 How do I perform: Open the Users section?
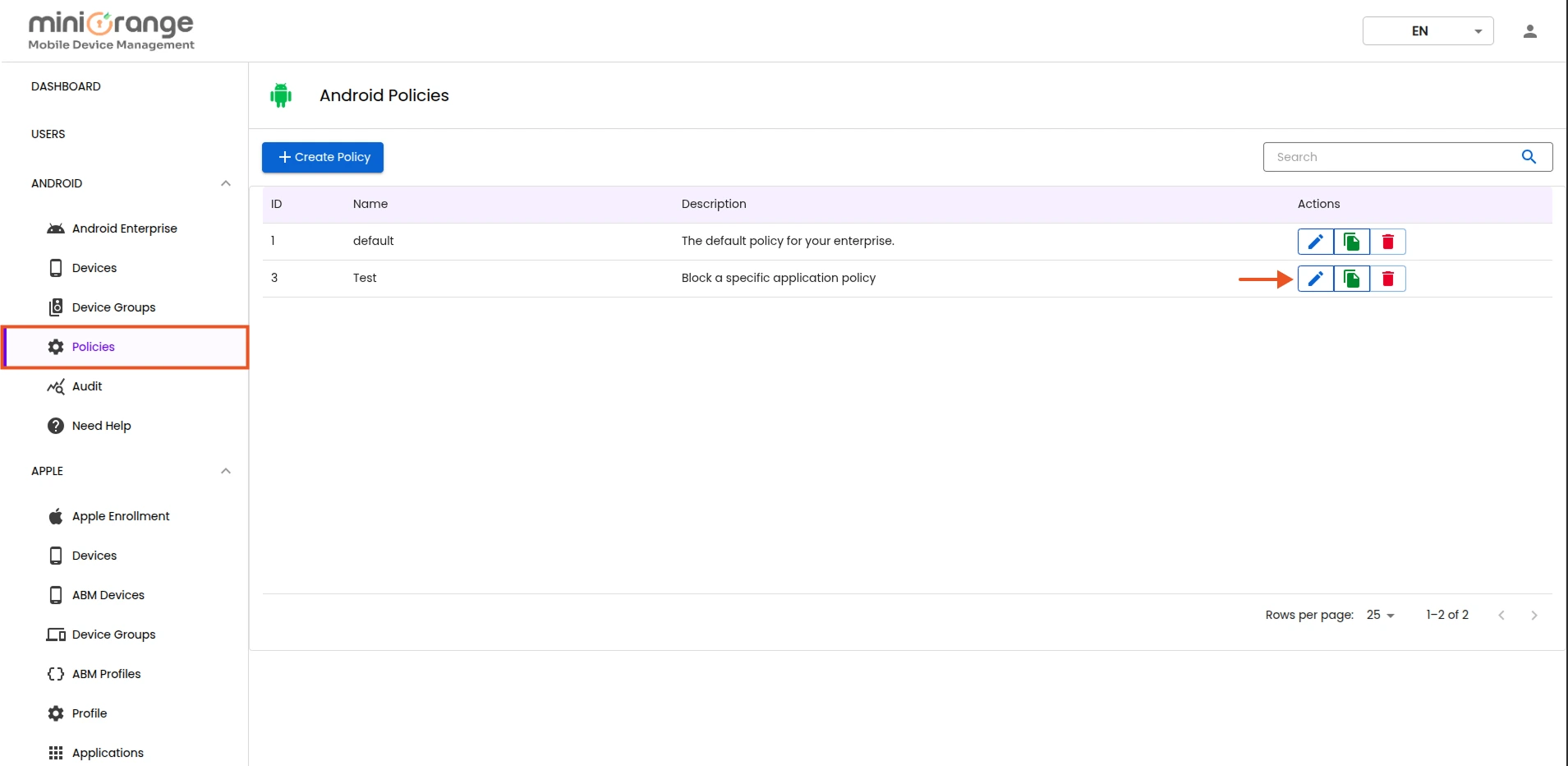coord(48,134)
